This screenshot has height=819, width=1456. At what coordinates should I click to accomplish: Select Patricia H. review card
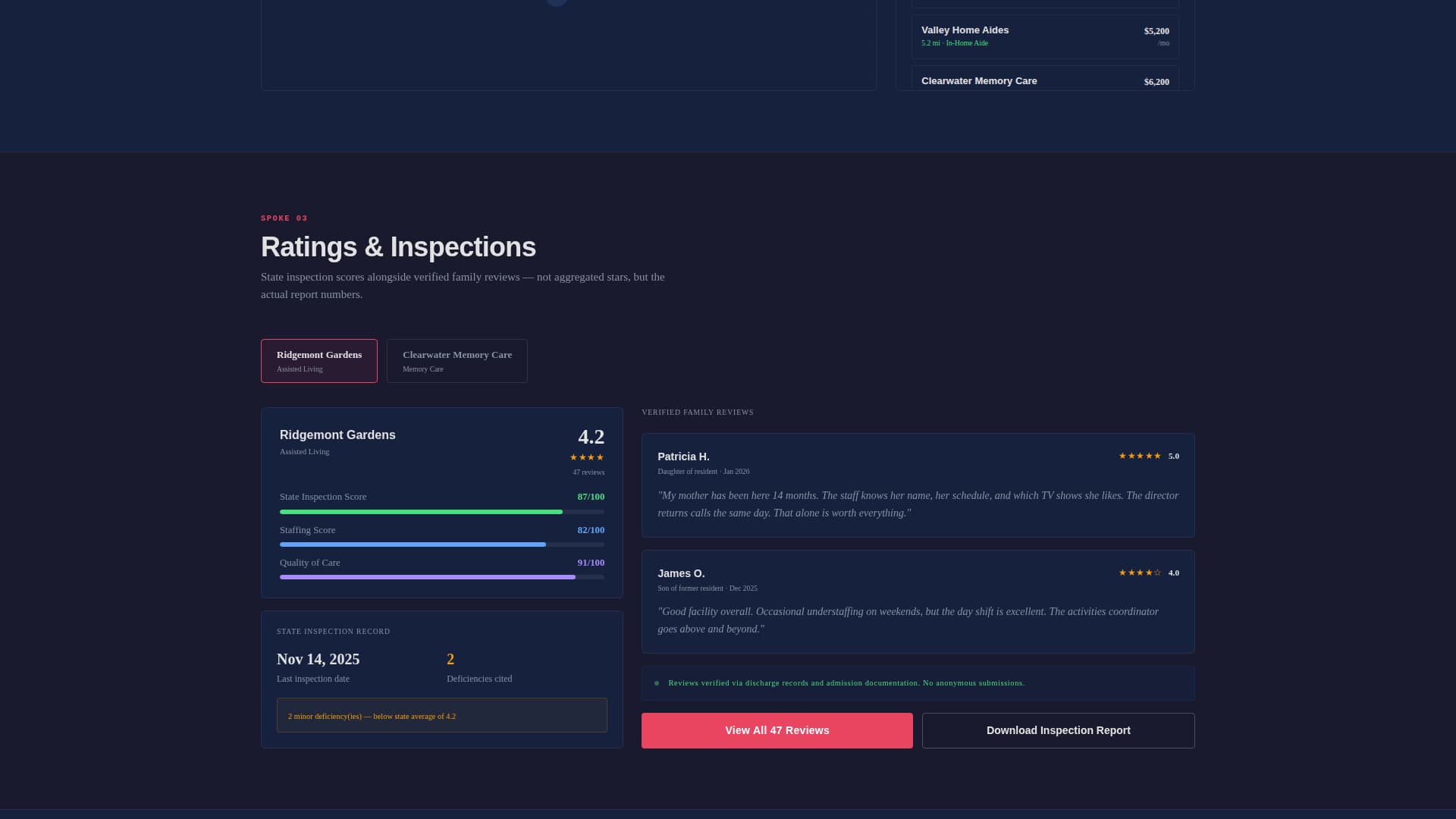(918, 485)
